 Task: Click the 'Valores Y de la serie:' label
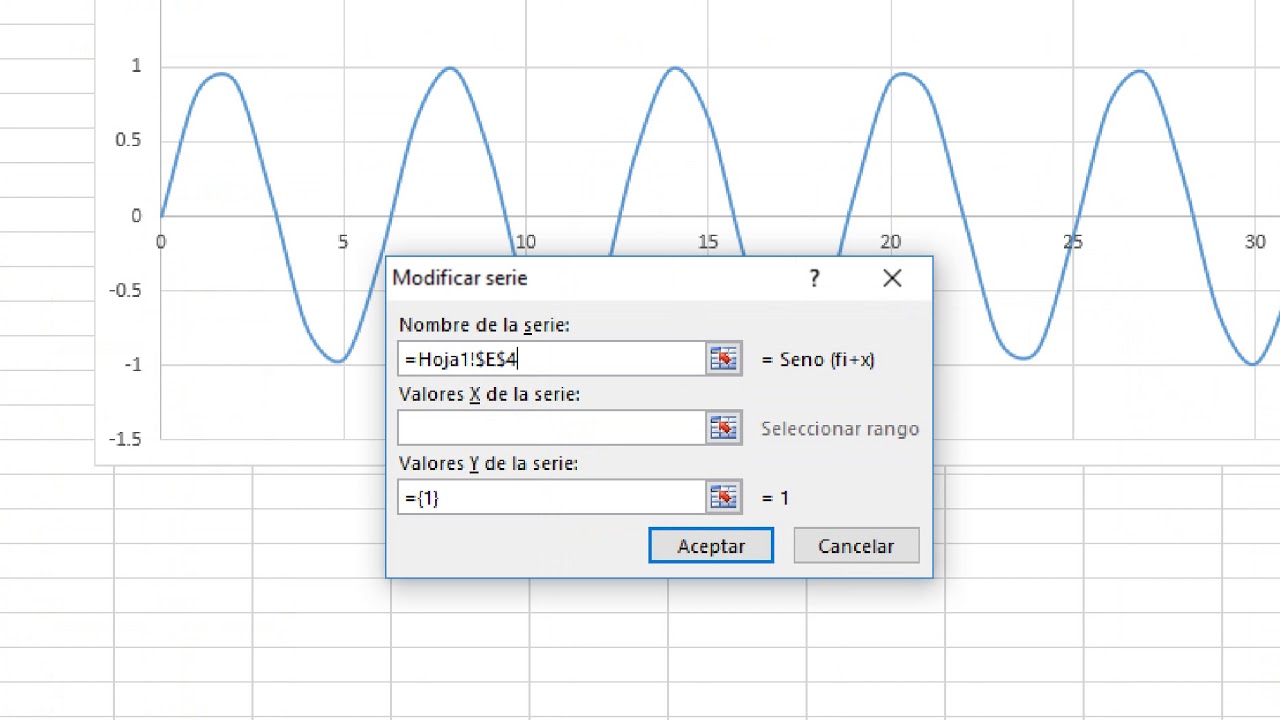[x=489, y=464]
